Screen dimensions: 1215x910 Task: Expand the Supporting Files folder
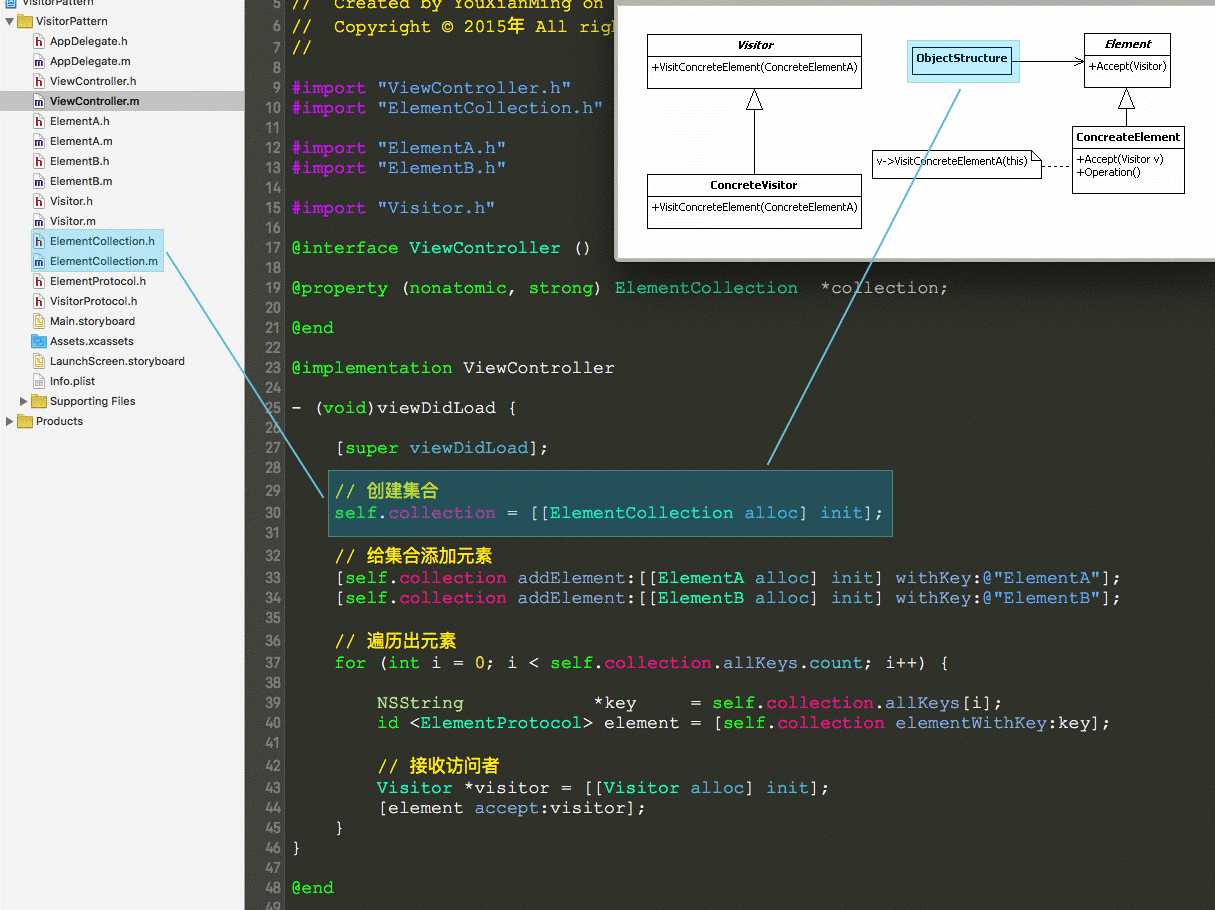(x=24, y=401)
